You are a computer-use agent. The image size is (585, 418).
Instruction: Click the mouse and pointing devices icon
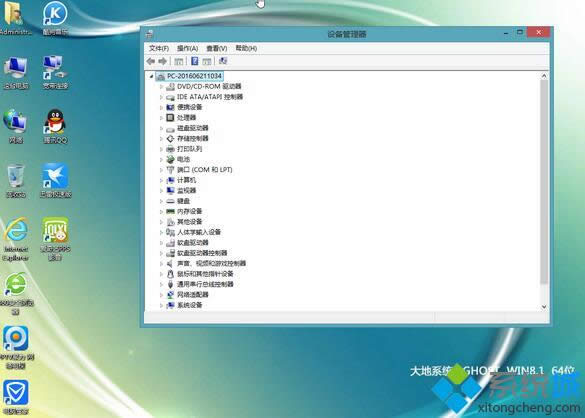tap(170, 274)
